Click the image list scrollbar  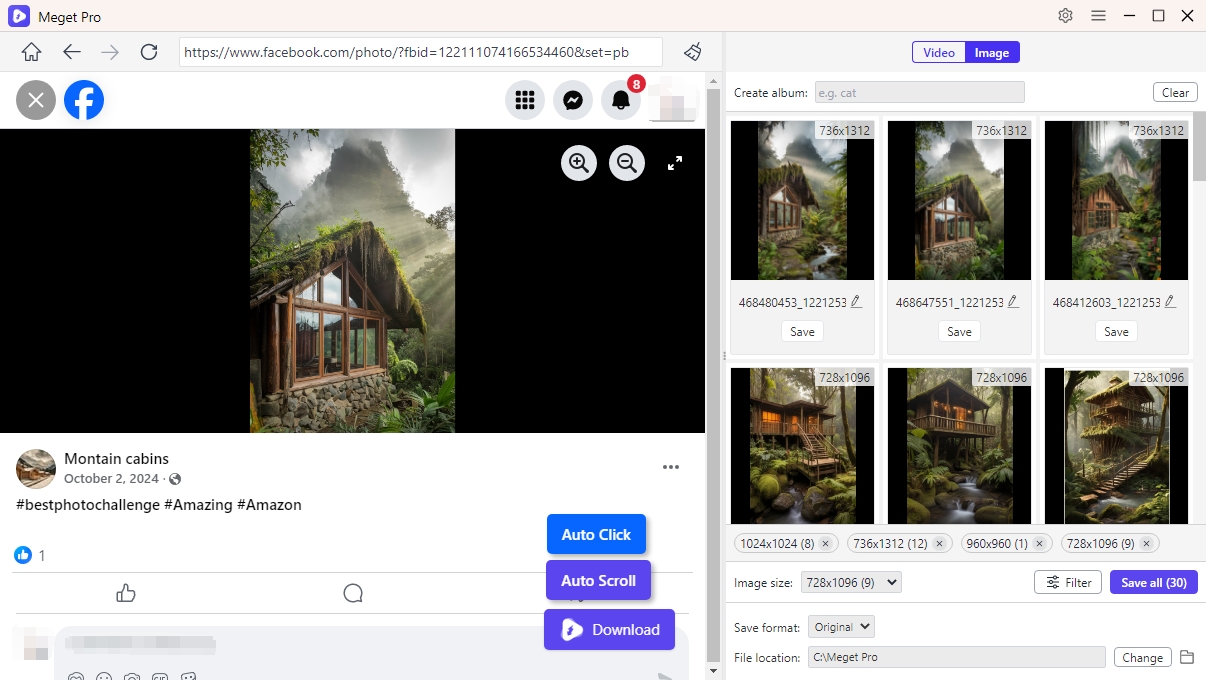click(x=1199, y=146)
